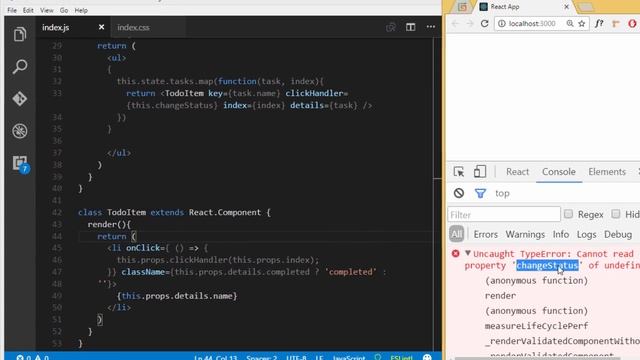Click line number 42 in the gutter
Screen dimensions: 640x360
tap(57, 212)
